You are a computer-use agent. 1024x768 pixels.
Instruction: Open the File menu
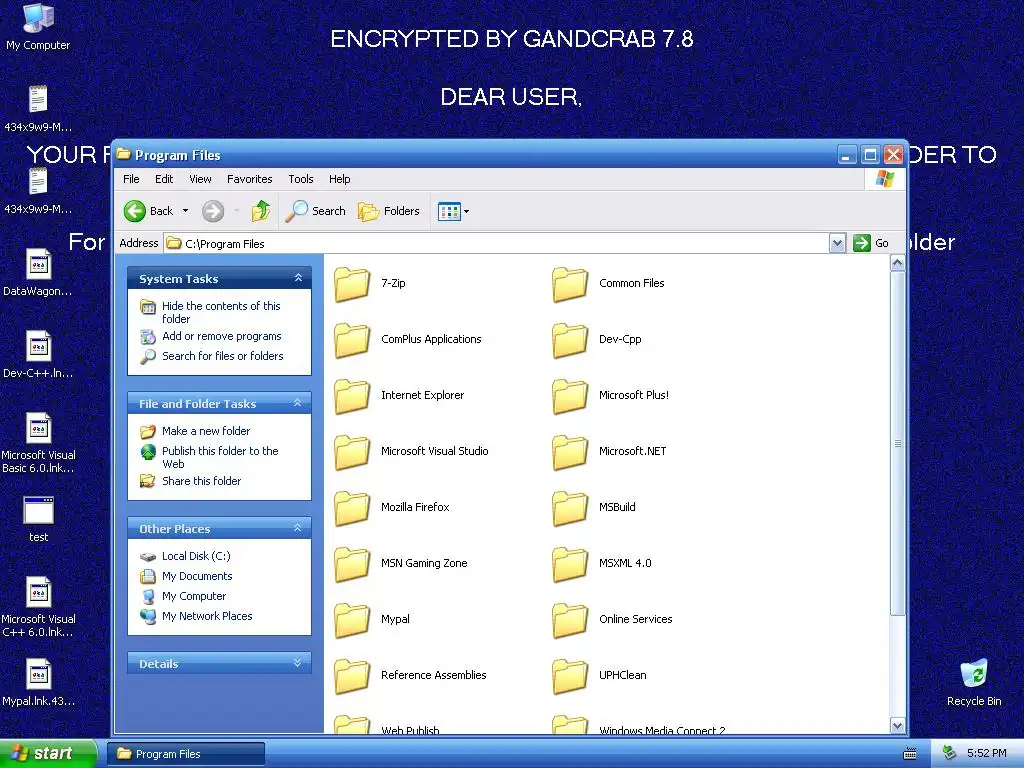pyautogui.click(x=131, y=179)
